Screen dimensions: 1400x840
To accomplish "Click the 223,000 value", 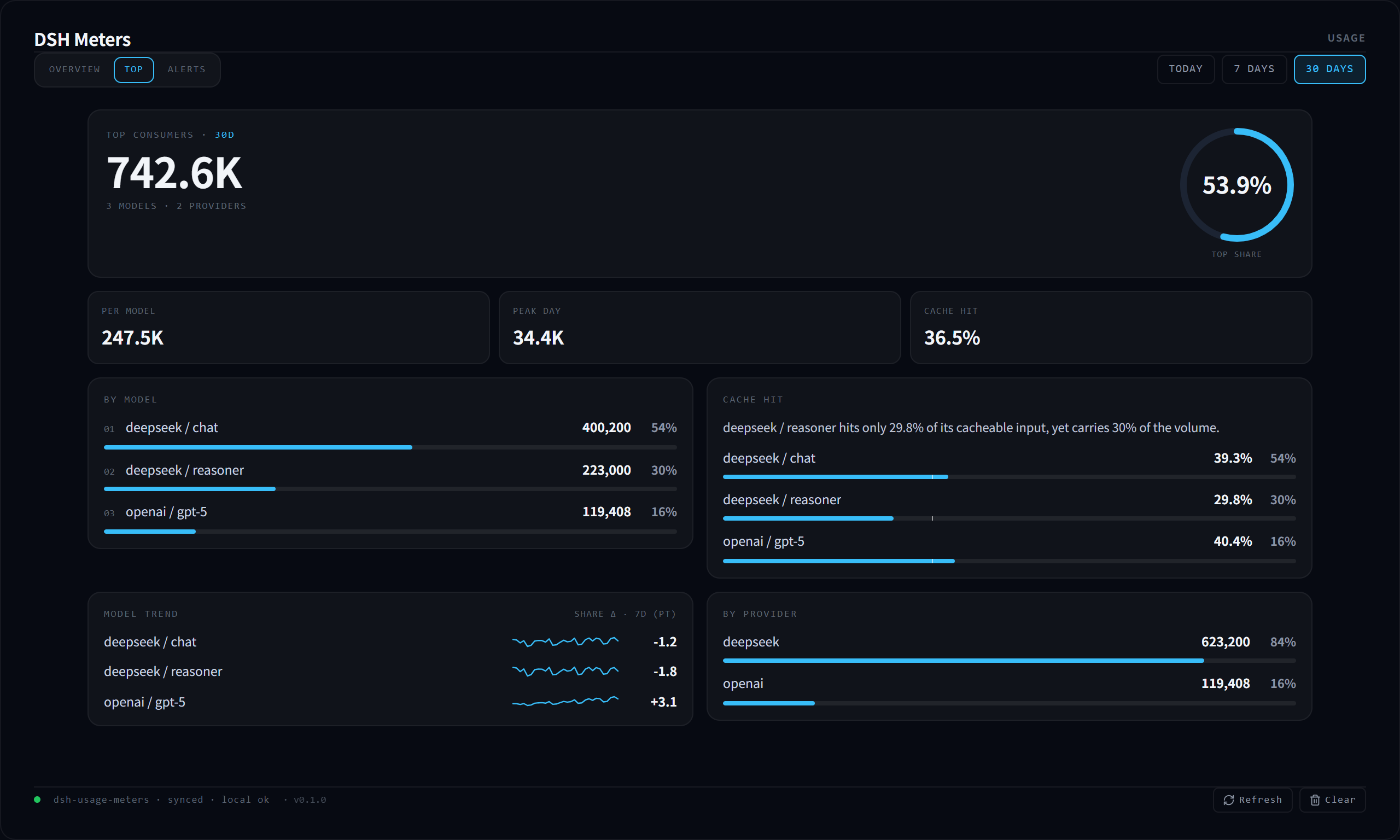I will [606, 470].
